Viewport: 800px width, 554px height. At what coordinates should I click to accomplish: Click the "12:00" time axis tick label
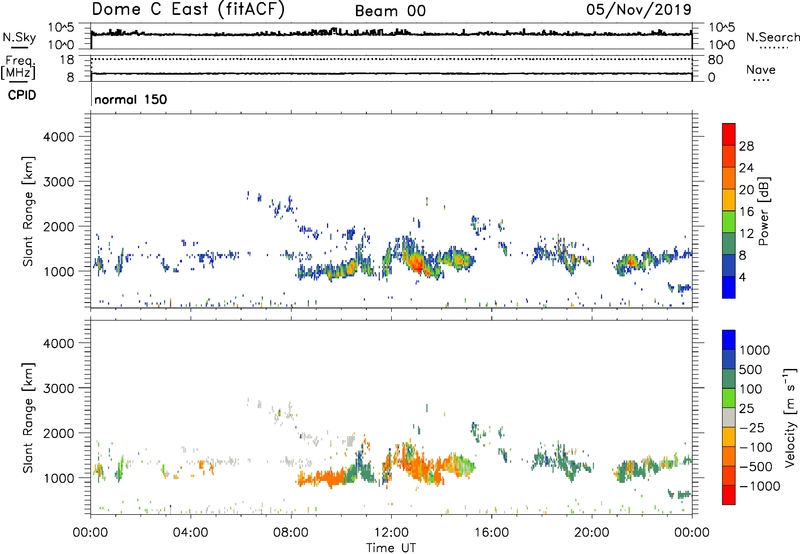[391, 533]
